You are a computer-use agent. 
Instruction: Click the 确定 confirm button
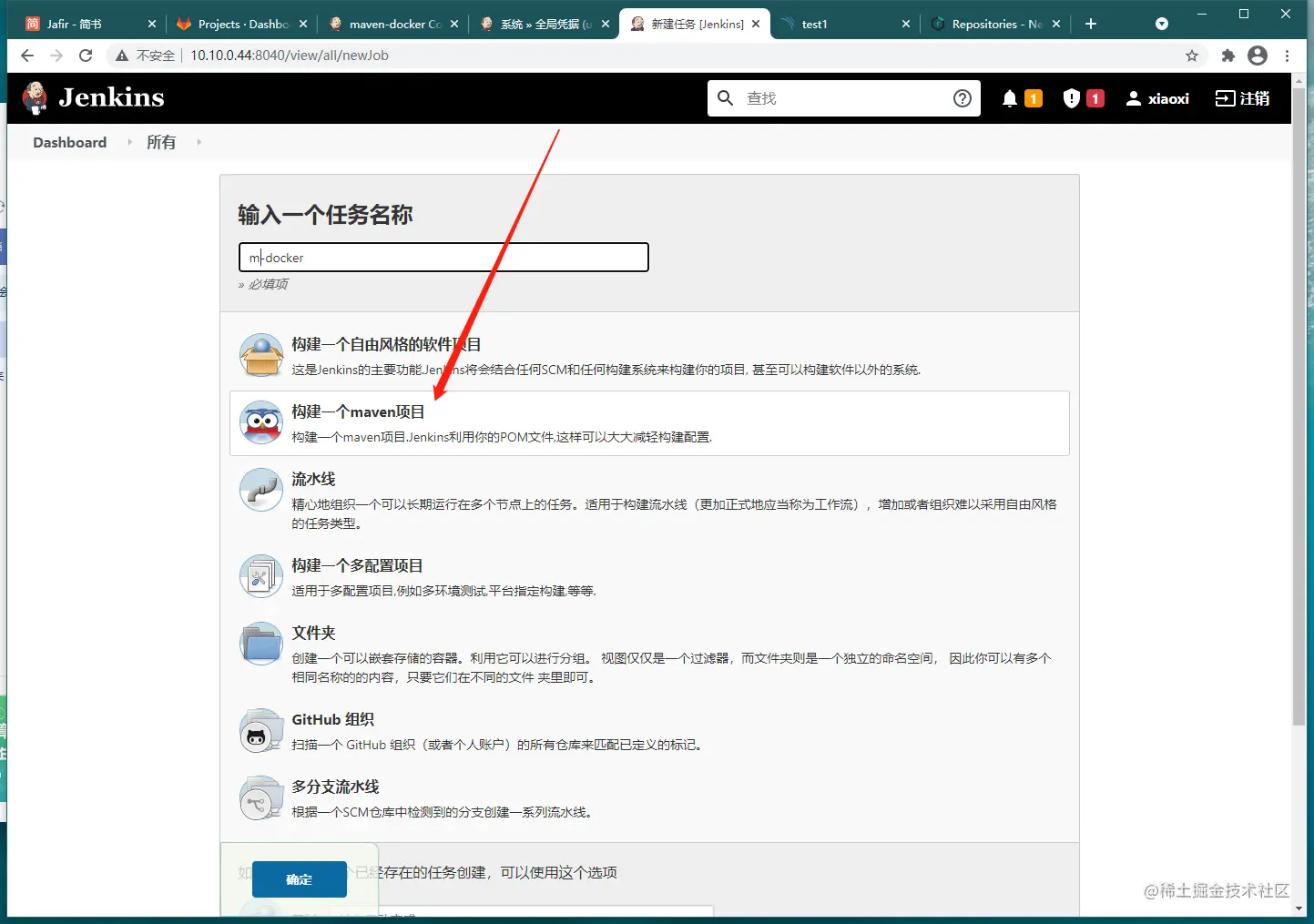pyautogui.click(x=300, y=879)
